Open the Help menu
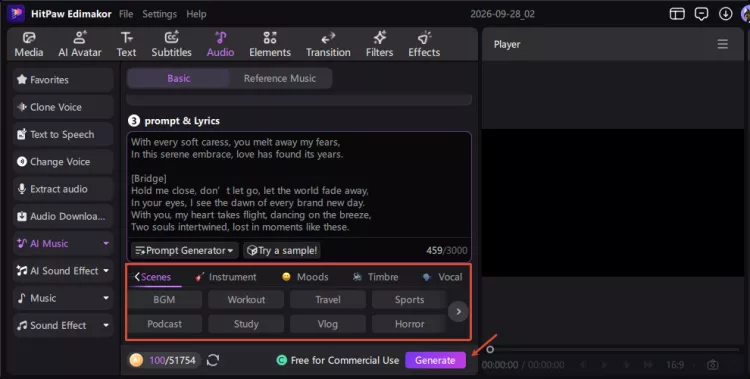The height and width of the screenshot is (379, 750). [196, 14]
